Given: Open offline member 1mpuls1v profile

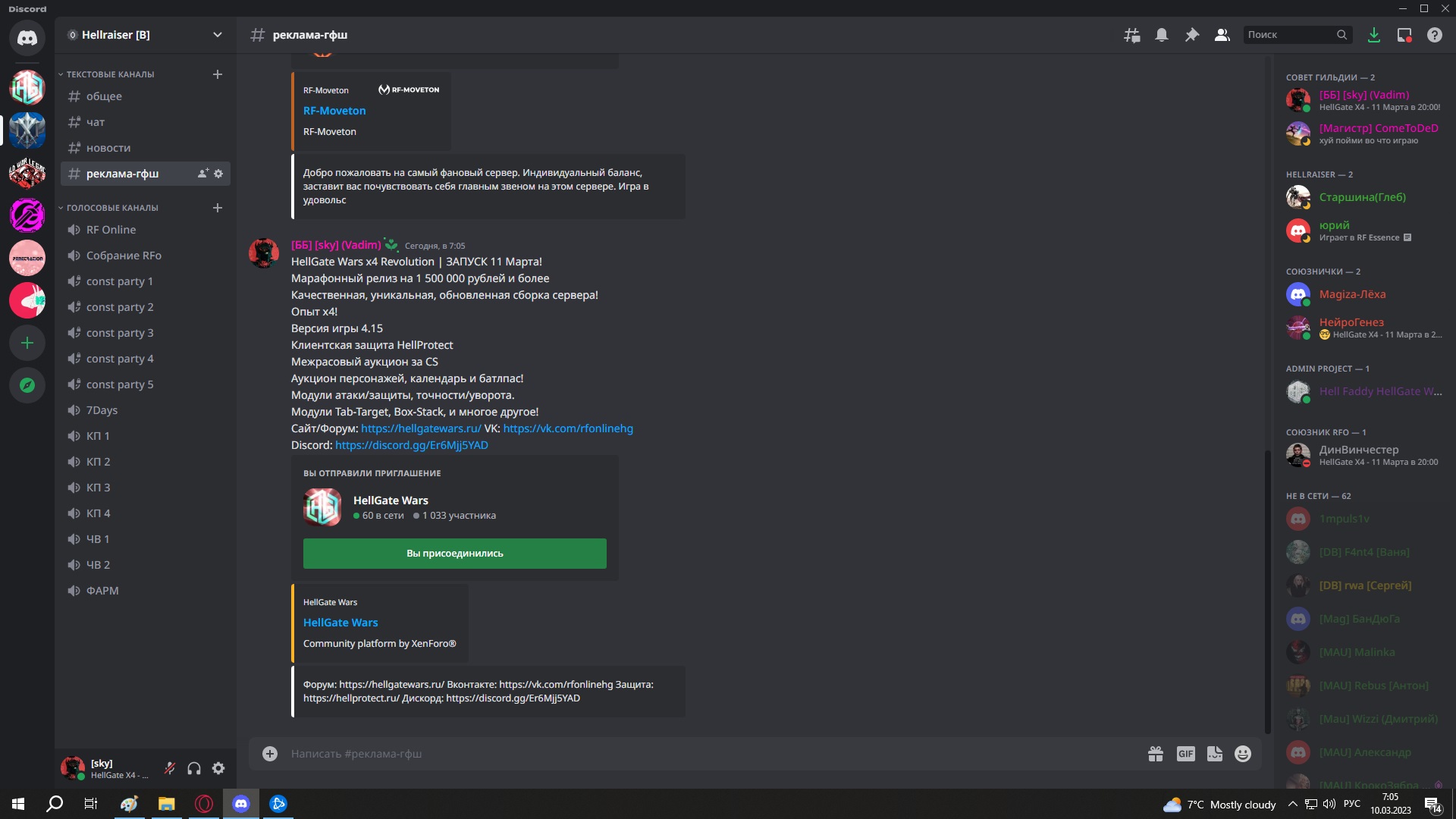Looking at the screenshot, I should 1365,519.
